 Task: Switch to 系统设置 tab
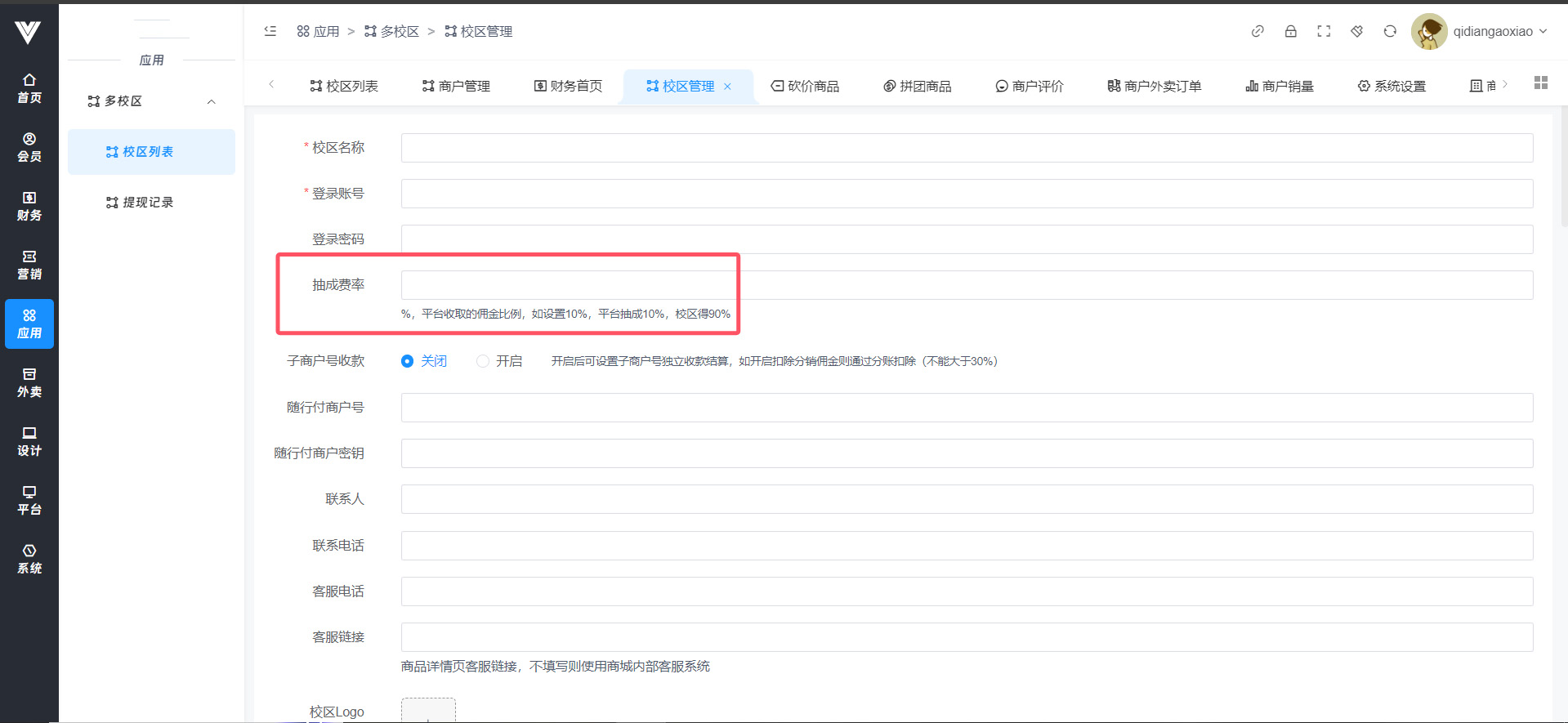click(x=1392, y=86)
